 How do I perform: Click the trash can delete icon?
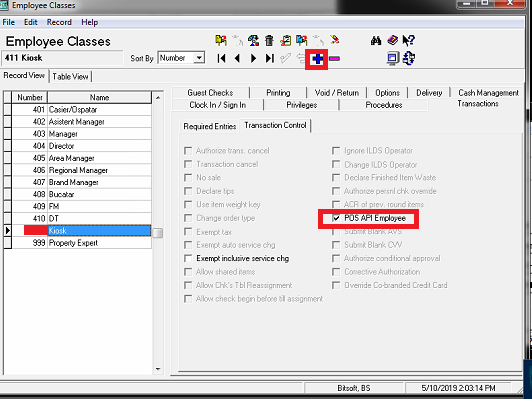[269, 40]
